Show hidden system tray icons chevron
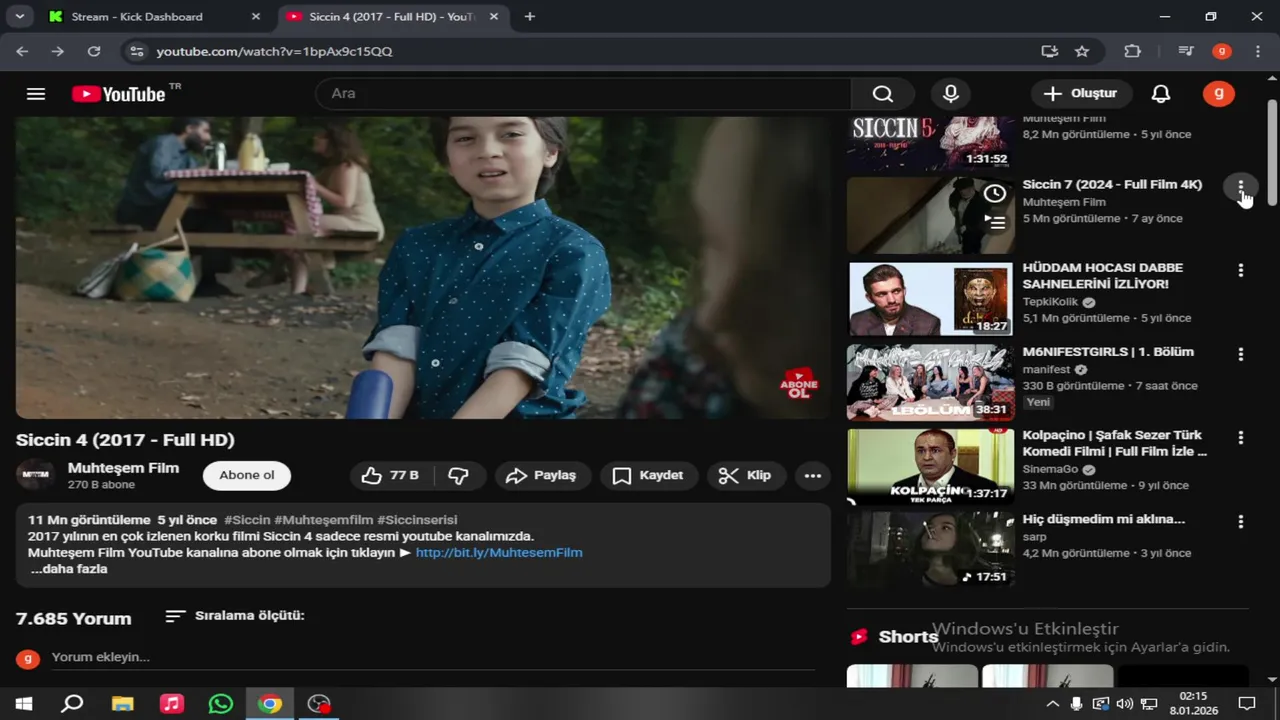The width and height of the screenshot is (1280, 720). click(1052, 704)
